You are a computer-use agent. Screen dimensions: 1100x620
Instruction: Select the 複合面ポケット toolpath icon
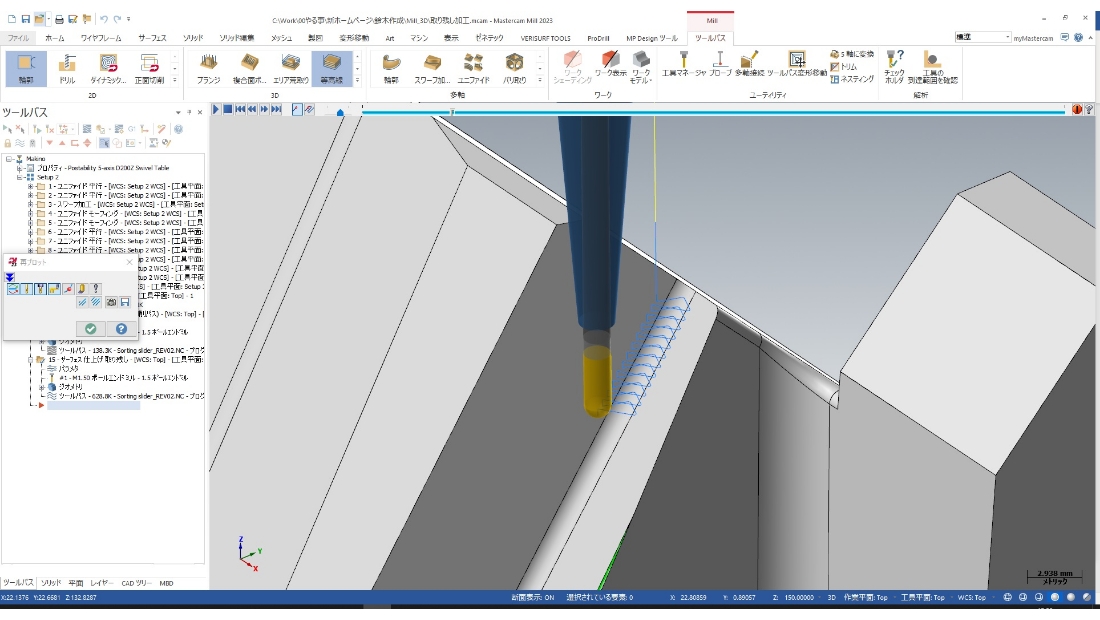pos(250,69)
